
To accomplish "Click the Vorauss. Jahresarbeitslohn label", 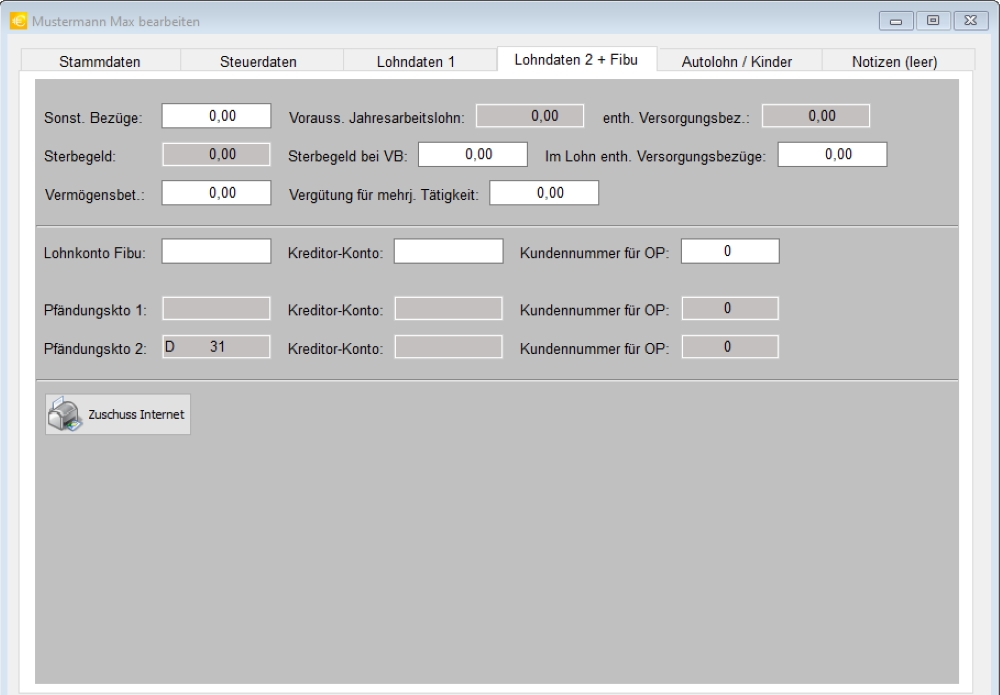I will (x=376, y=118).
